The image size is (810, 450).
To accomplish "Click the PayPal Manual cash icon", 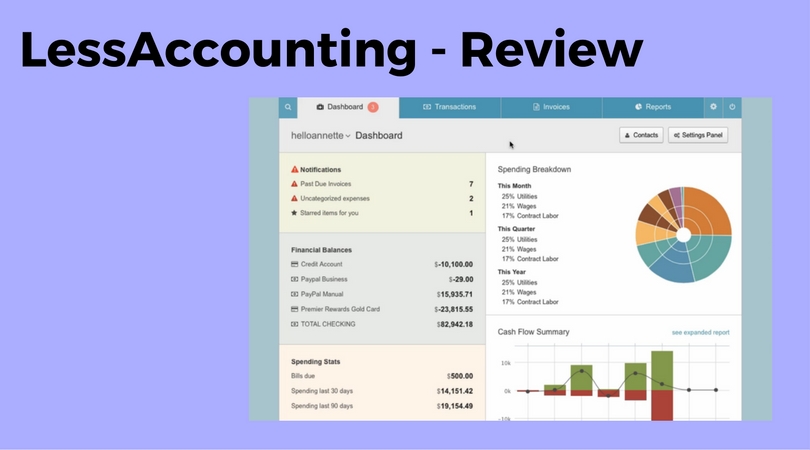I will coord(294,294).
